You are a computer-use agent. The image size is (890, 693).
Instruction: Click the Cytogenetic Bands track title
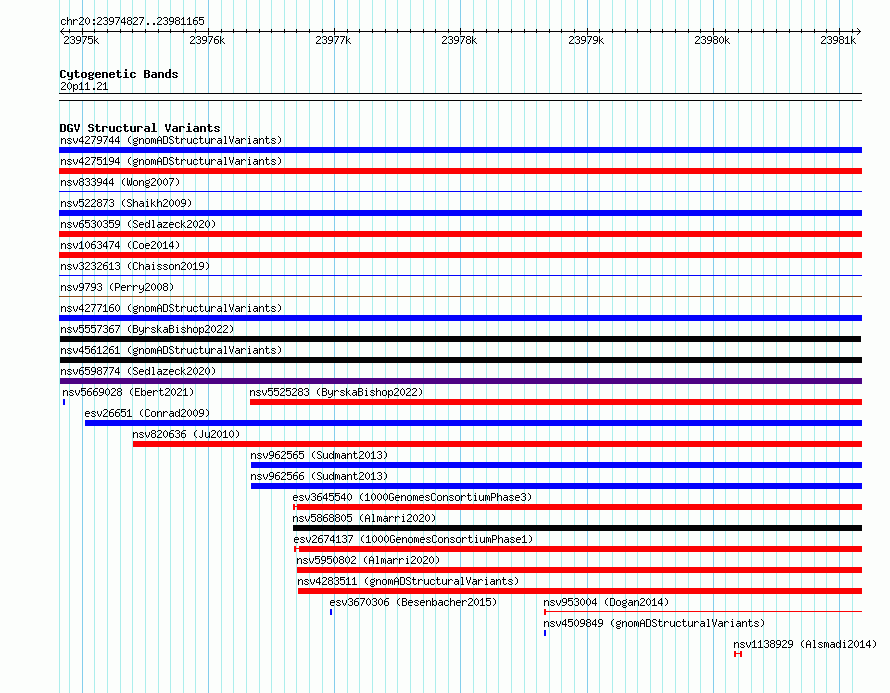[x=119, y=74]
